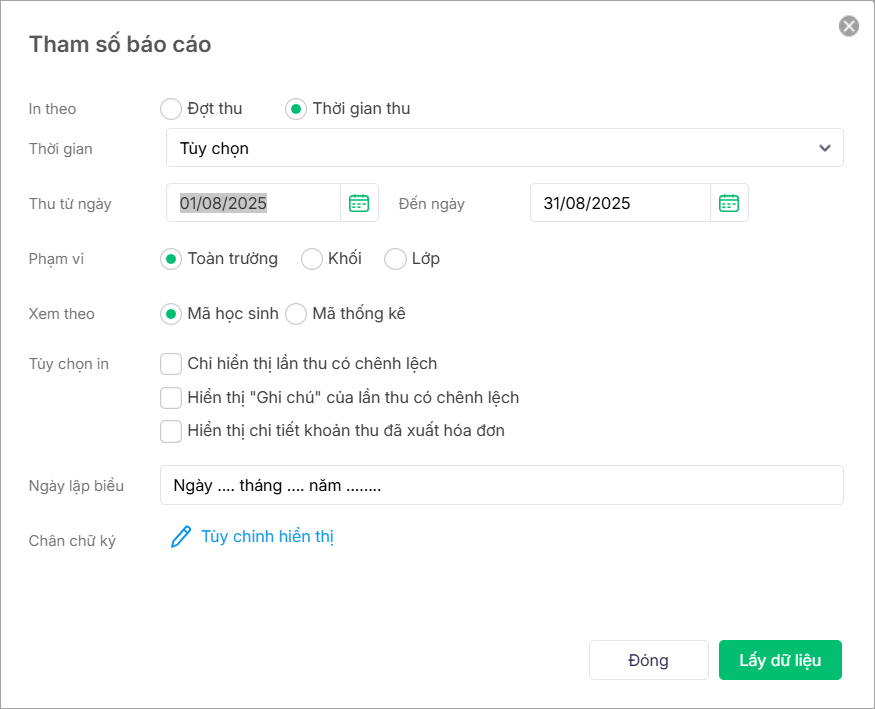Screen dimensions: 875x709
Task: Select the Đợt thu radio option
Action: coord(171,109)
